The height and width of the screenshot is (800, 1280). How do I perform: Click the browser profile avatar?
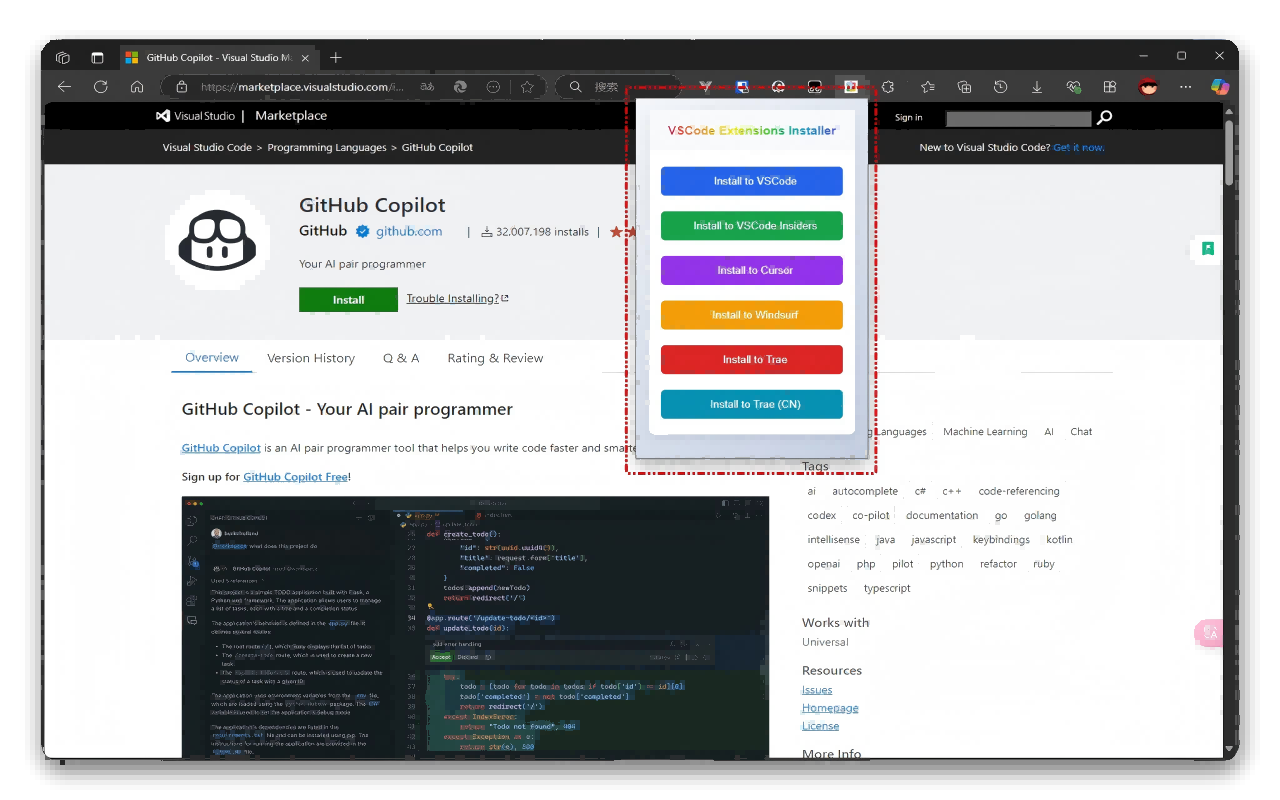tap(1148, 87)
